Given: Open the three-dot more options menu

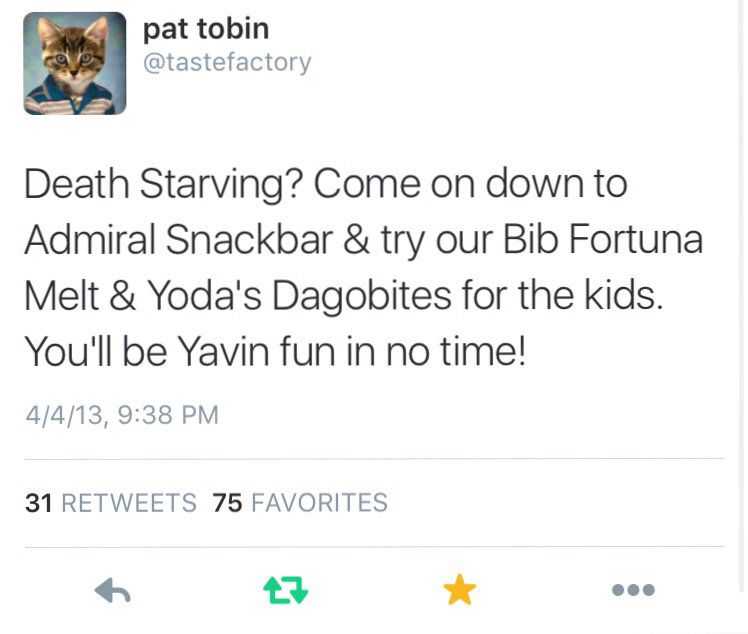Looking at the screenshot, I should (x=634, y=591).
